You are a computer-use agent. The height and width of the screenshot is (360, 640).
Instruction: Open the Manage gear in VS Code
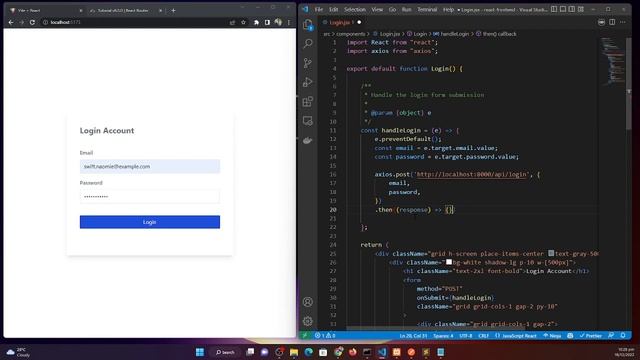(x=308, y=321)
